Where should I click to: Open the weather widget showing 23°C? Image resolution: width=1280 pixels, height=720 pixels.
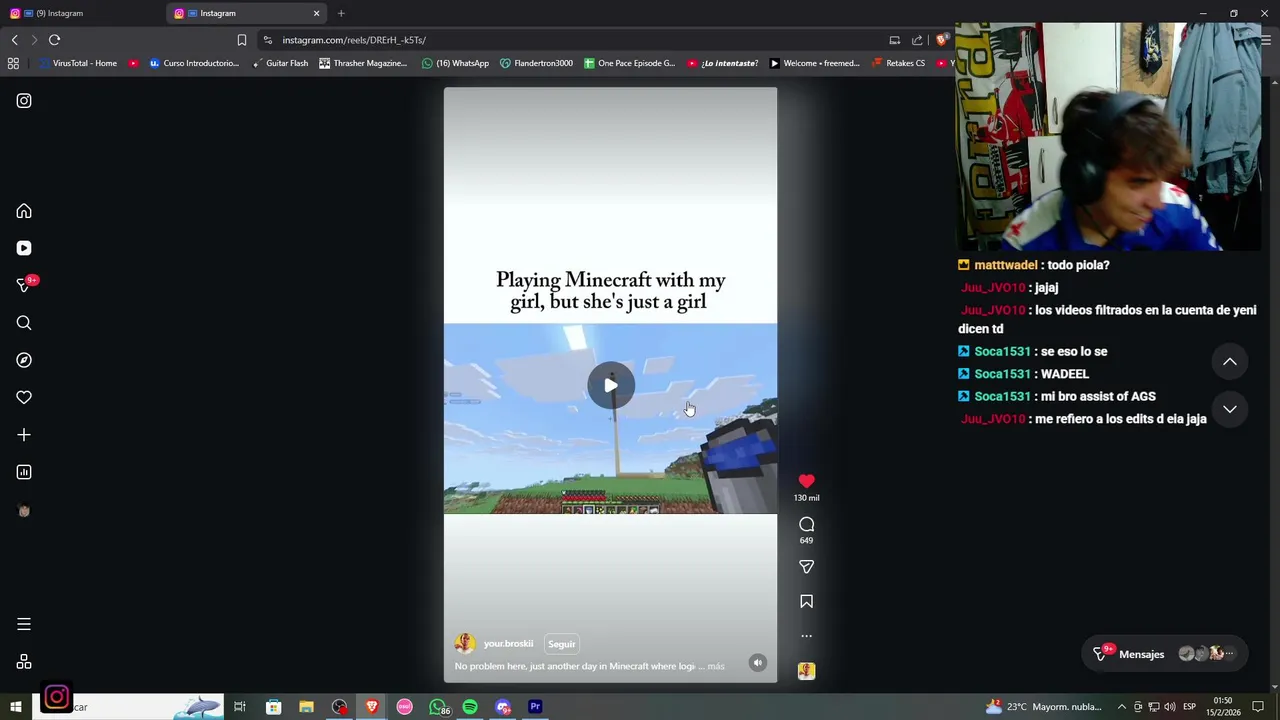1044,707
